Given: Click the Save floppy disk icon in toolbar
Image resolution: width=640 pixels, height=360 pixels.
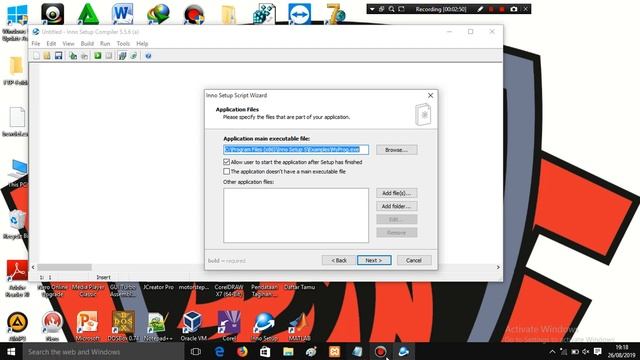Looking at the screenshot, I should (58, 56).
